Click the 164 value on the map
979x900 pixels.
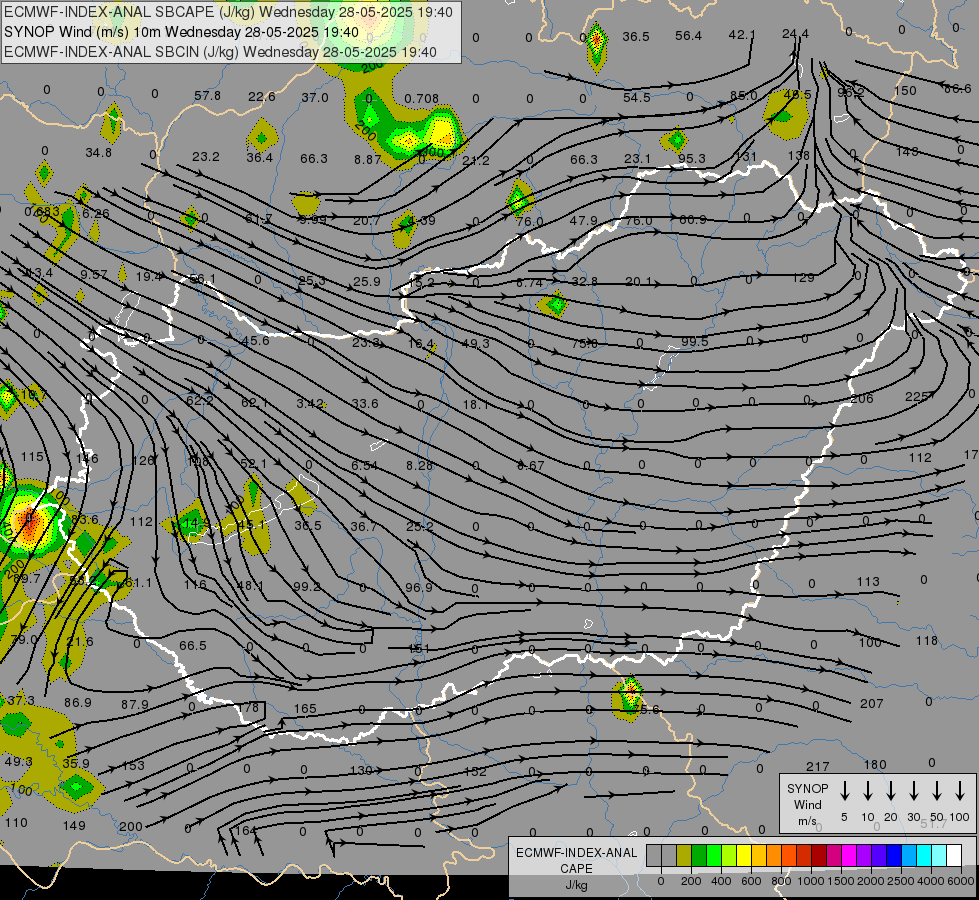[x=245, y=831]
